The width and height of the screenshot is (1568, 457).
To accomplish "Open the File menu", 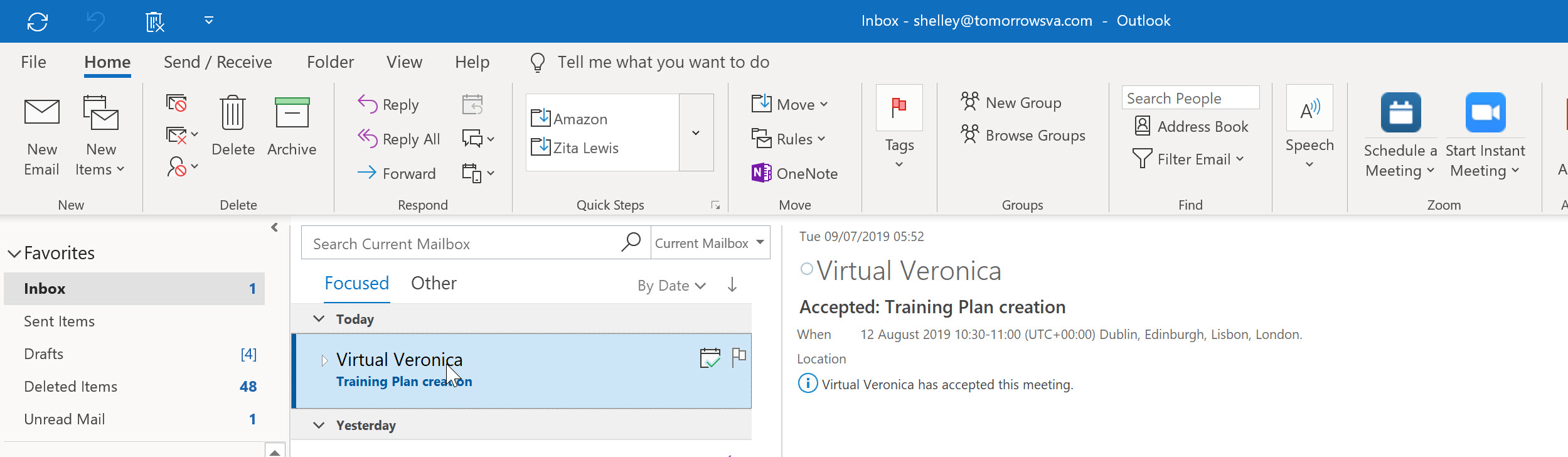I will 33,62.
